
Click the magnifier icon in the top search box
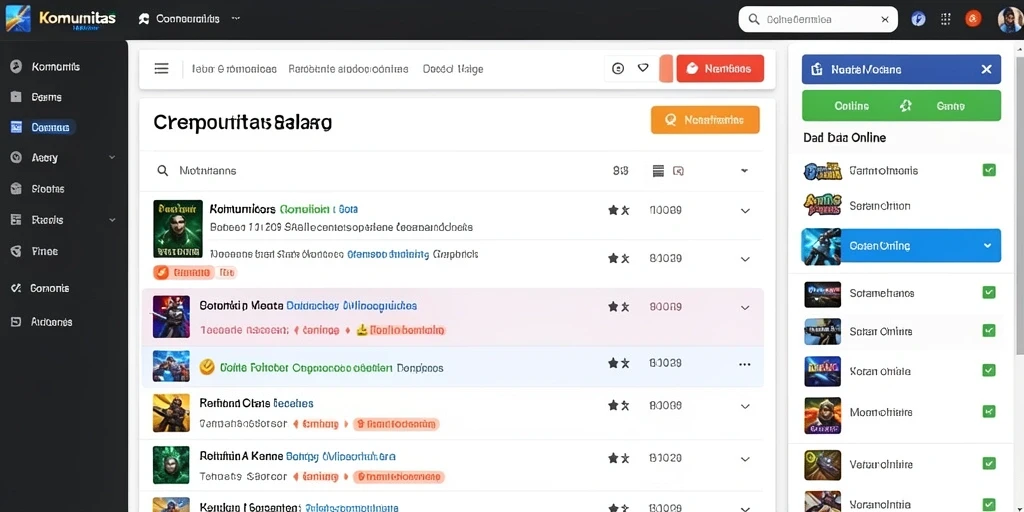[753, 20]
